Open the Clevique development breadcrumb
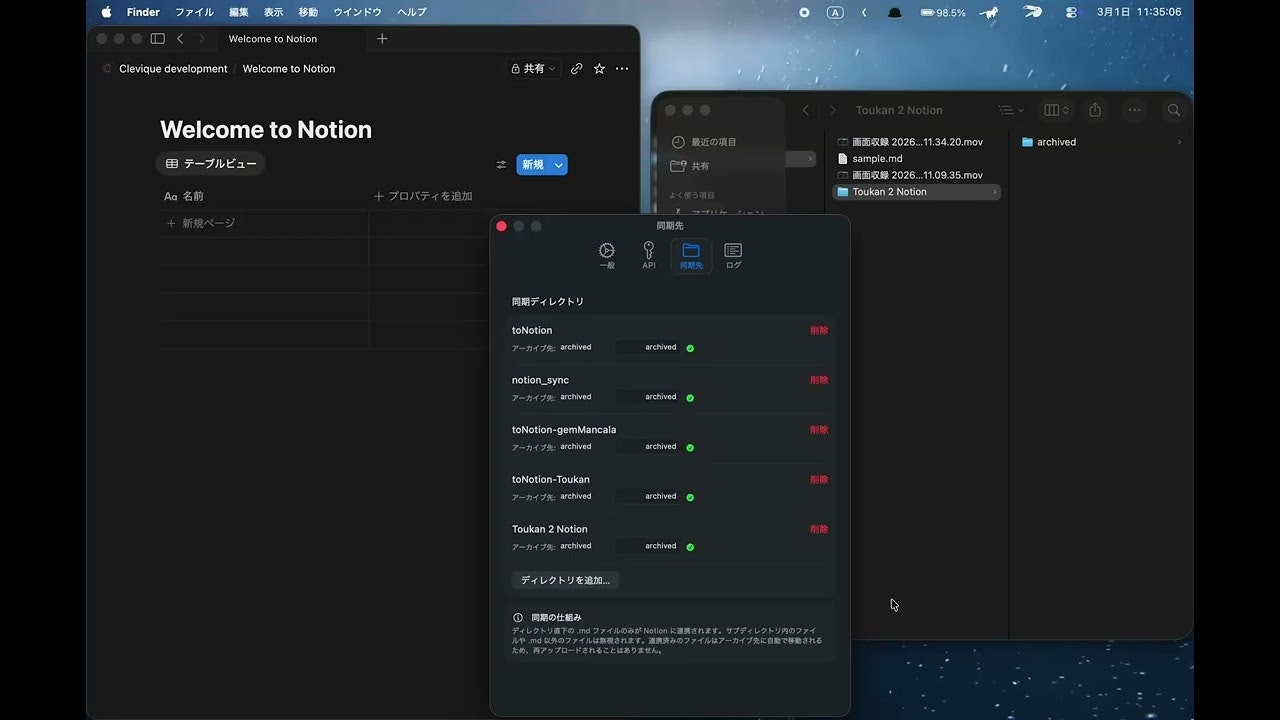 point(173,69)
